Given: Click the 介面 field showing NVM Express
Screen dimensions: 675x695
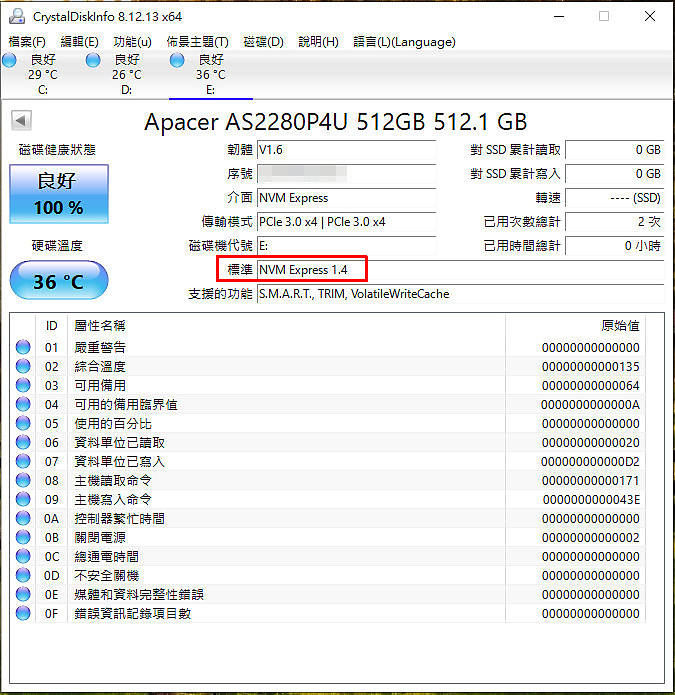Looking at the screenshot, I should [x=347, y=198].
